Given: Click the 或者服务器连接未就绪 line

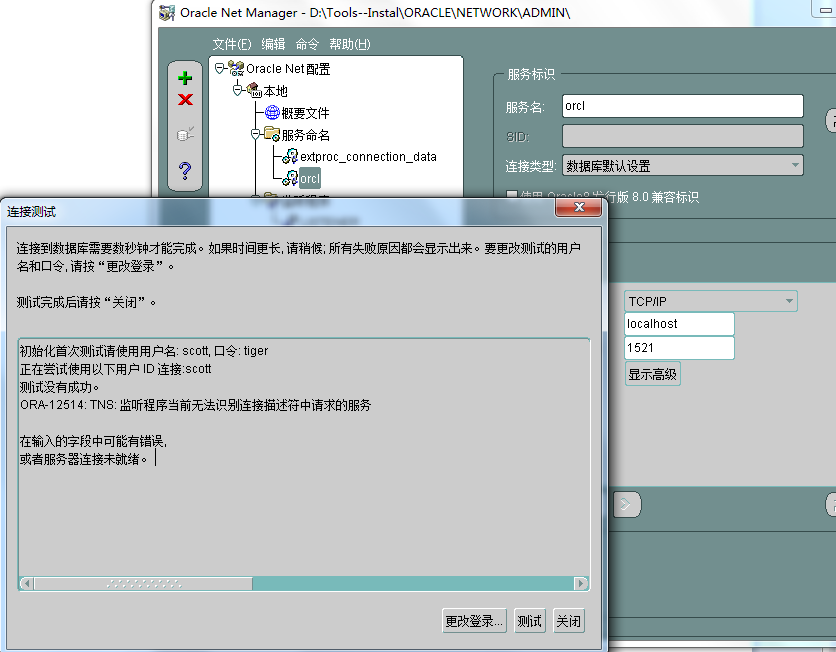Looking at the screenshot, I should (84, 459).
